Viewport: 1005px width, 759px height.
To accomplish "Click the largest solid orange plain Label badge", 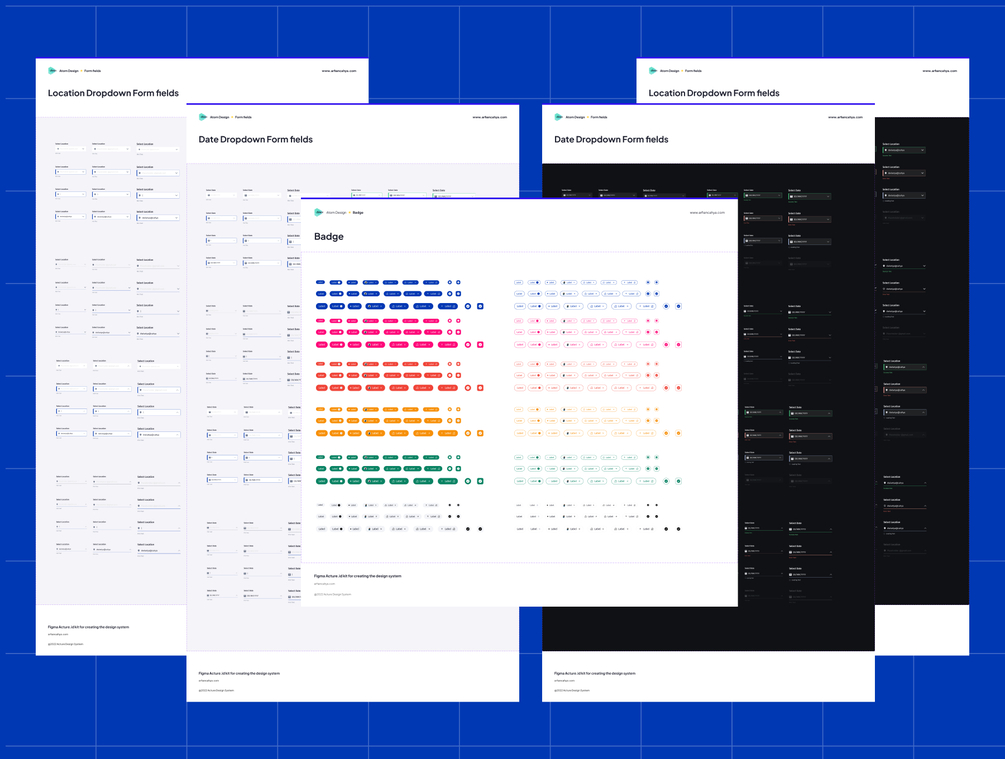I will [x=322, y=433].
